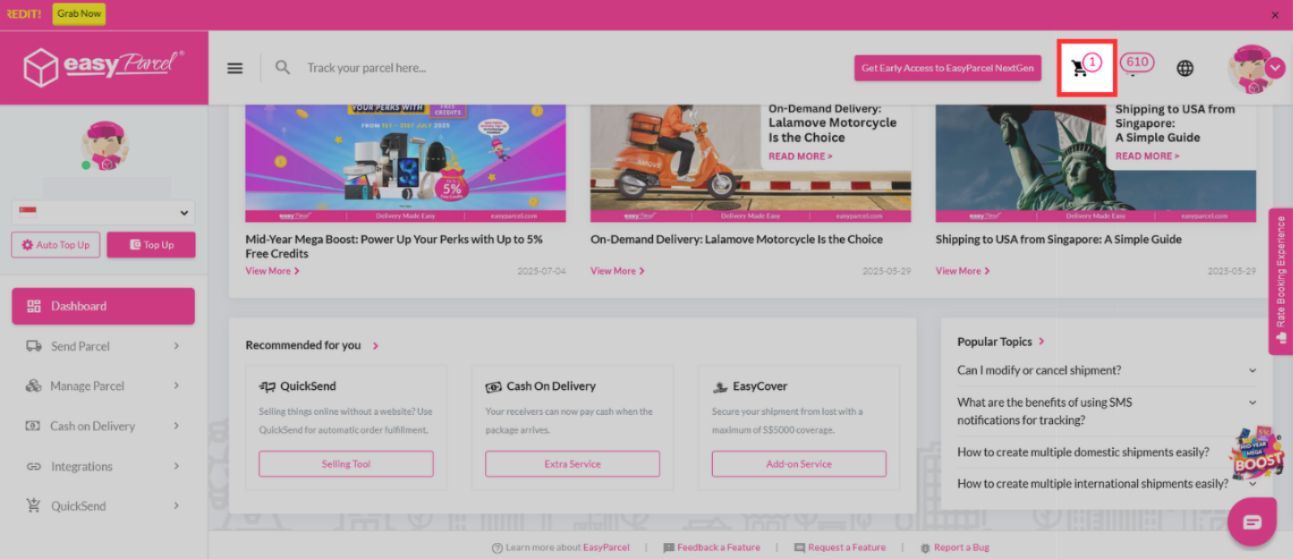Expand the Cash on Delivery chevron
This screenshot has height=559, width=1293.
[176, 426]
